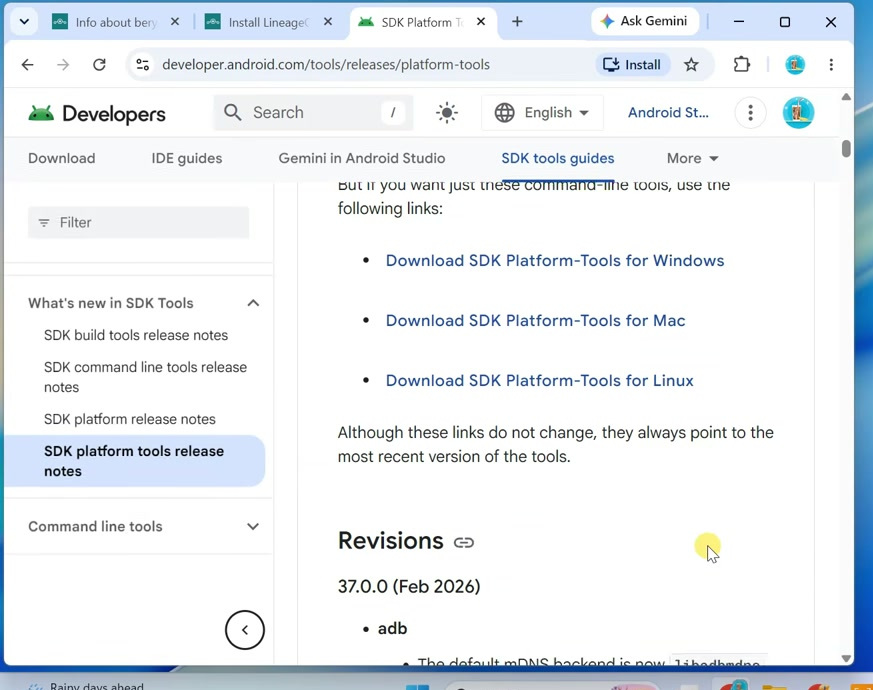This screenshot has height=690, width=873.
Task: Click the scrollbar up arrow
Action: (846, 97)
